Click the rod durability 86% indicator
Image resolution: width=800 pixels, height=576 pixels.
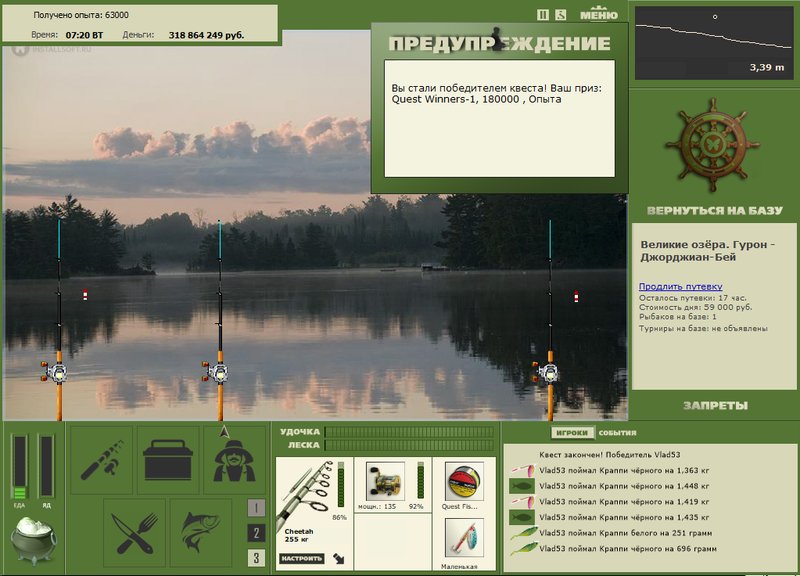[341, 484]
